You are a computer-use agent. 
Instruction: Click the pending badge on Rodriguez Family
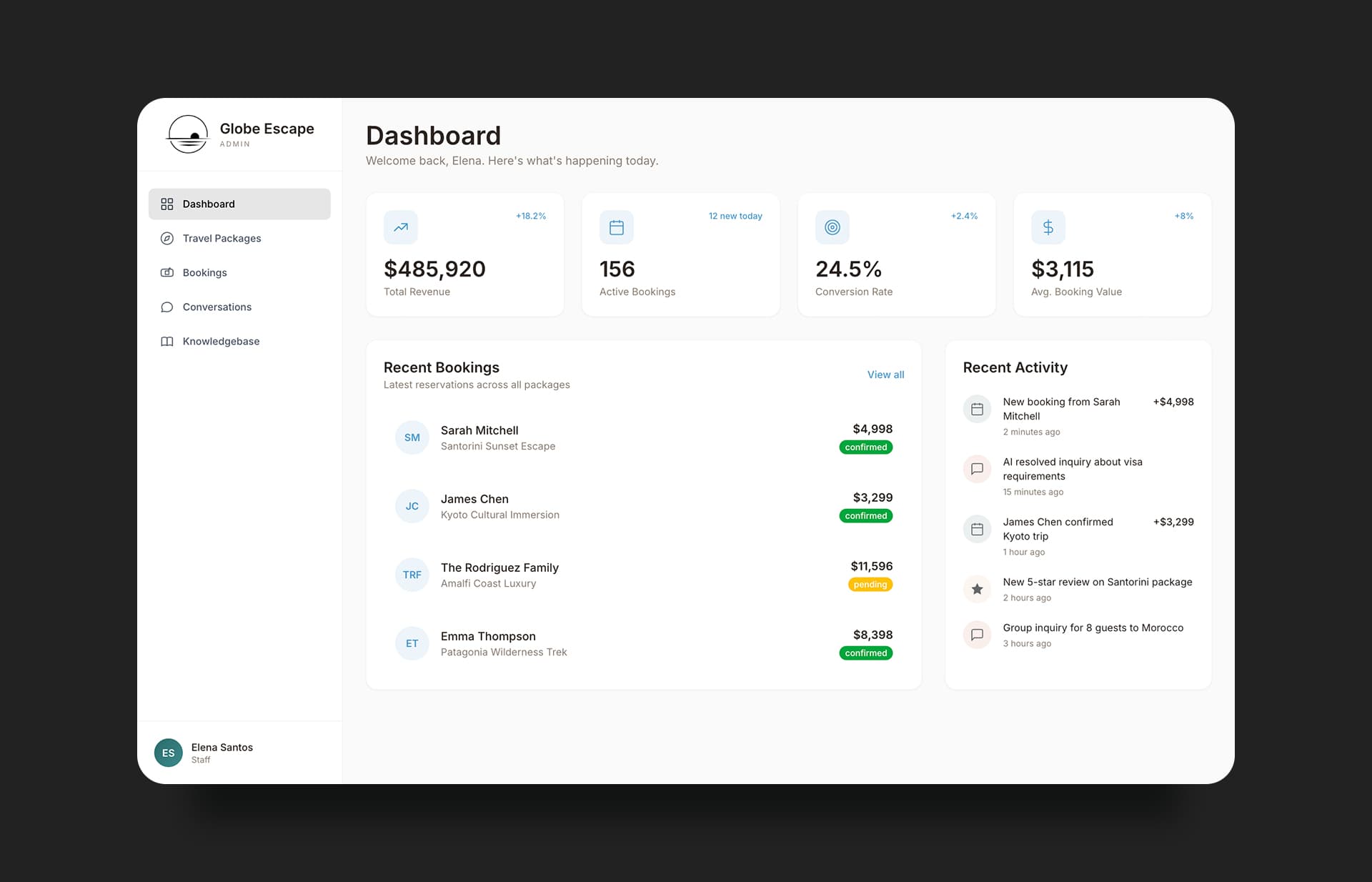(870, 585)
